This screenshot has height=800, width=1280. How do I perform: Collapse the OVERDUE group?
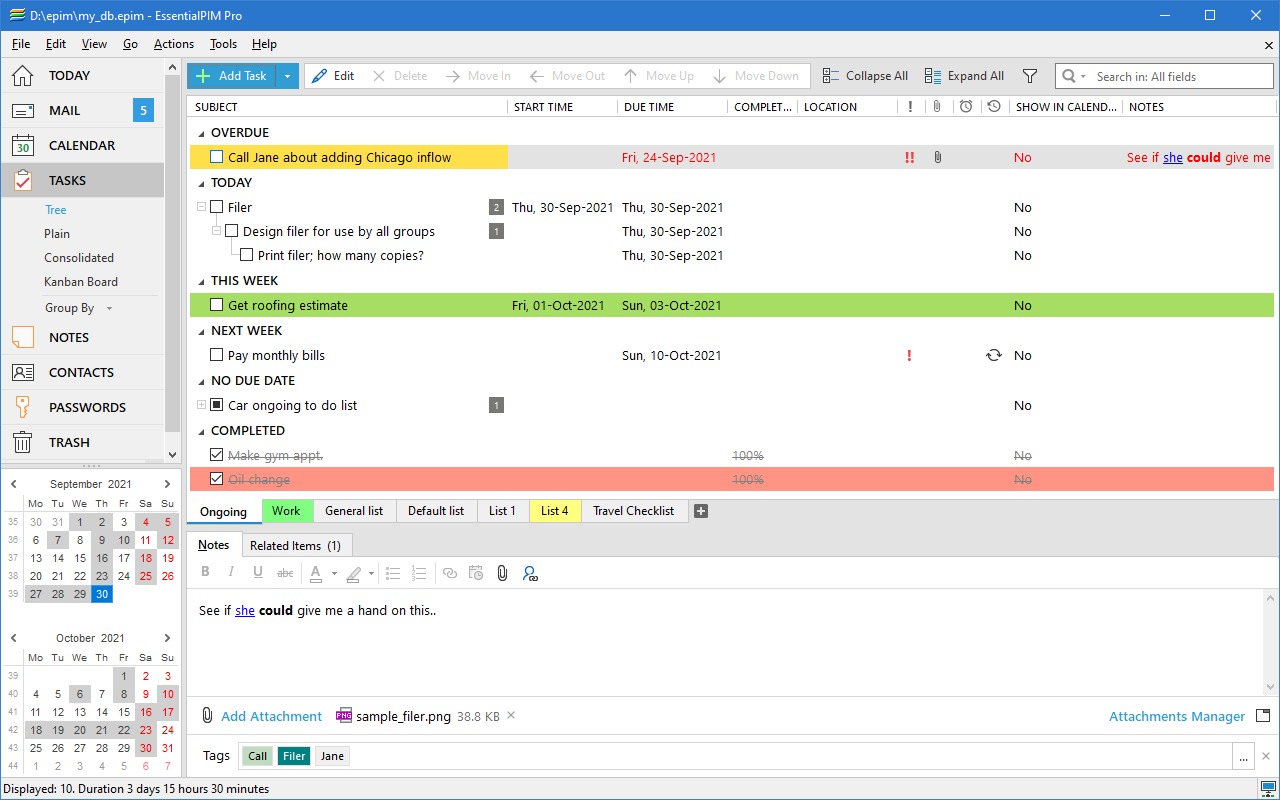coord(200,133)
